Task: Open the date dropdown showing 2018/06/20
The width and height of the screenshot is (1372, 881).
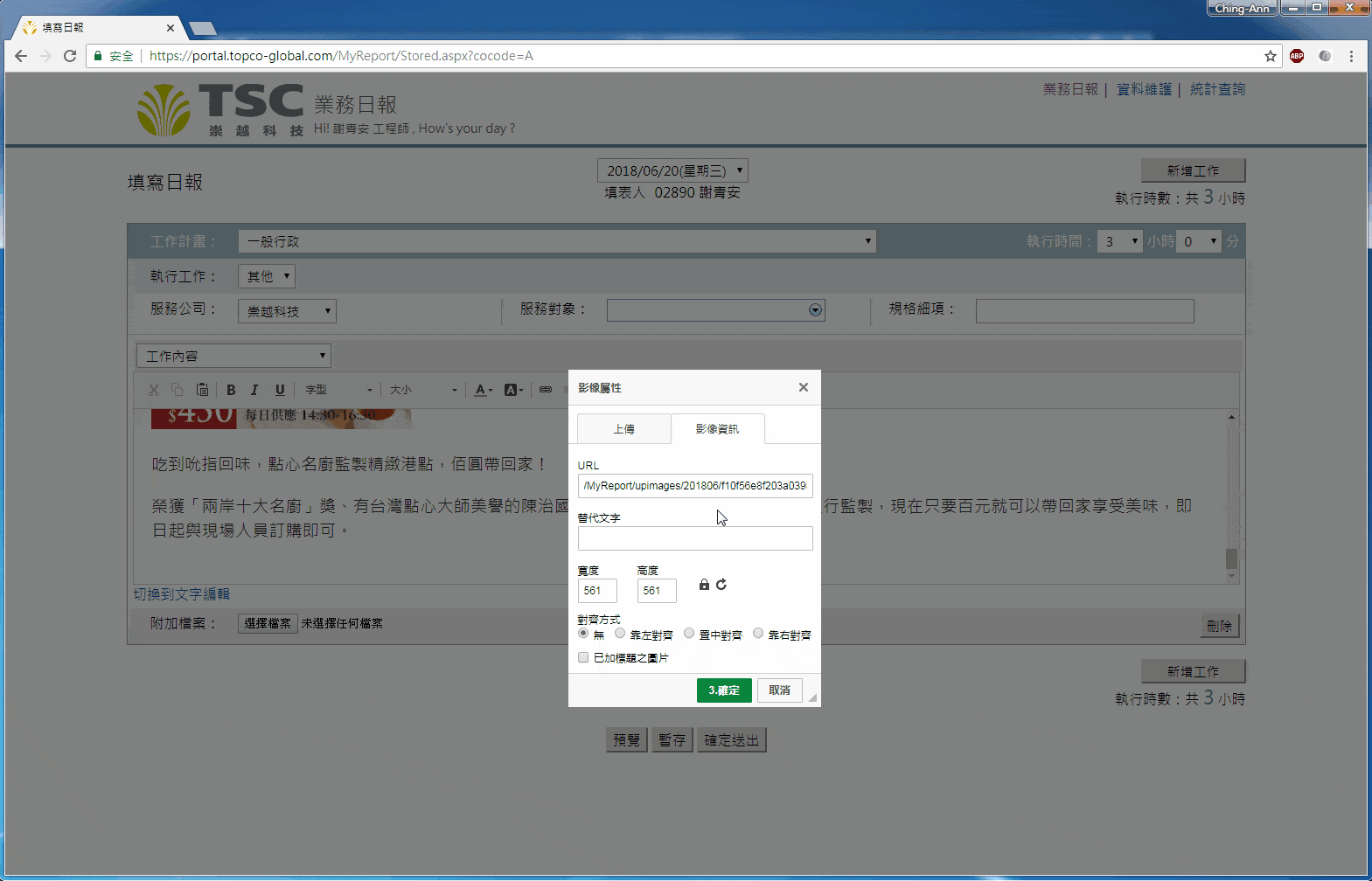Action: 672,170
